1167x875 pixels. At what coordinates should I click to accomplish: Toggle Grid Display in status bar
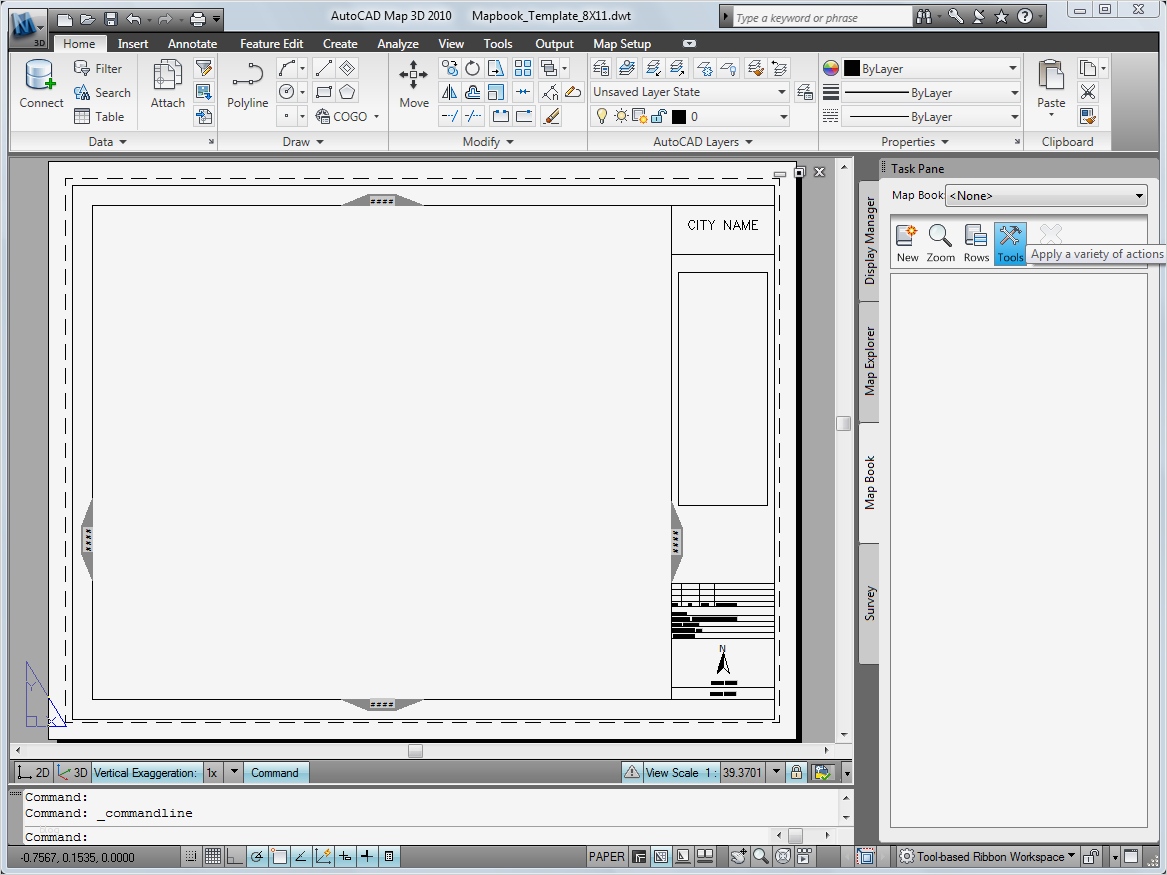tap(213, 856)
